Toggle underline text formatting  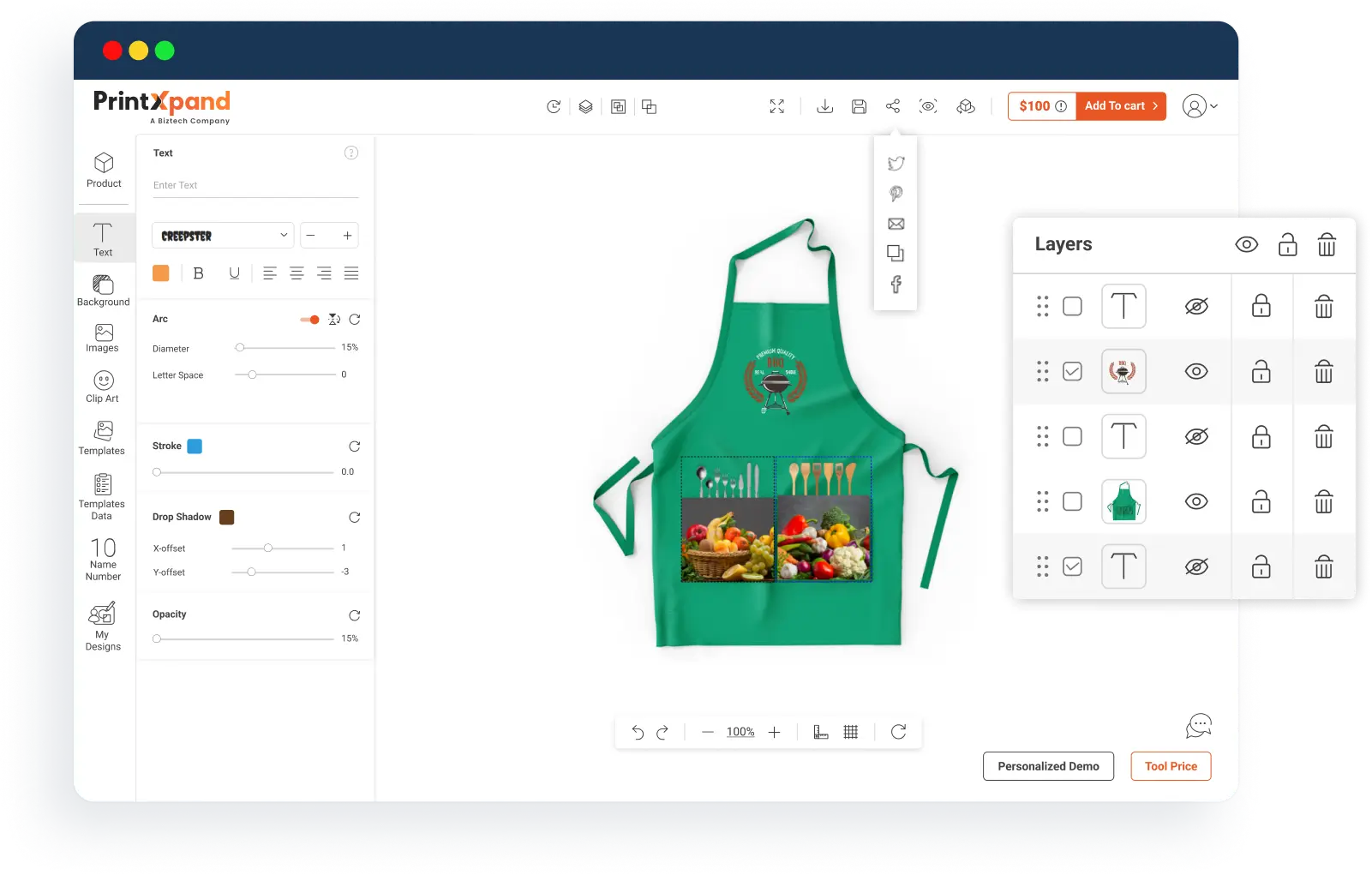(234, 273)
